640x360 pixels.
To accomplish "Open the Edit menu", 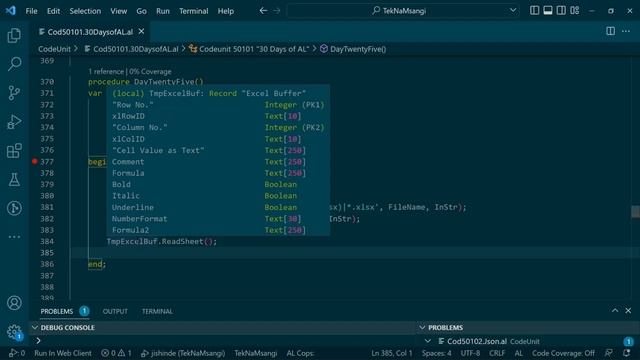I will [x=53, y=11].
